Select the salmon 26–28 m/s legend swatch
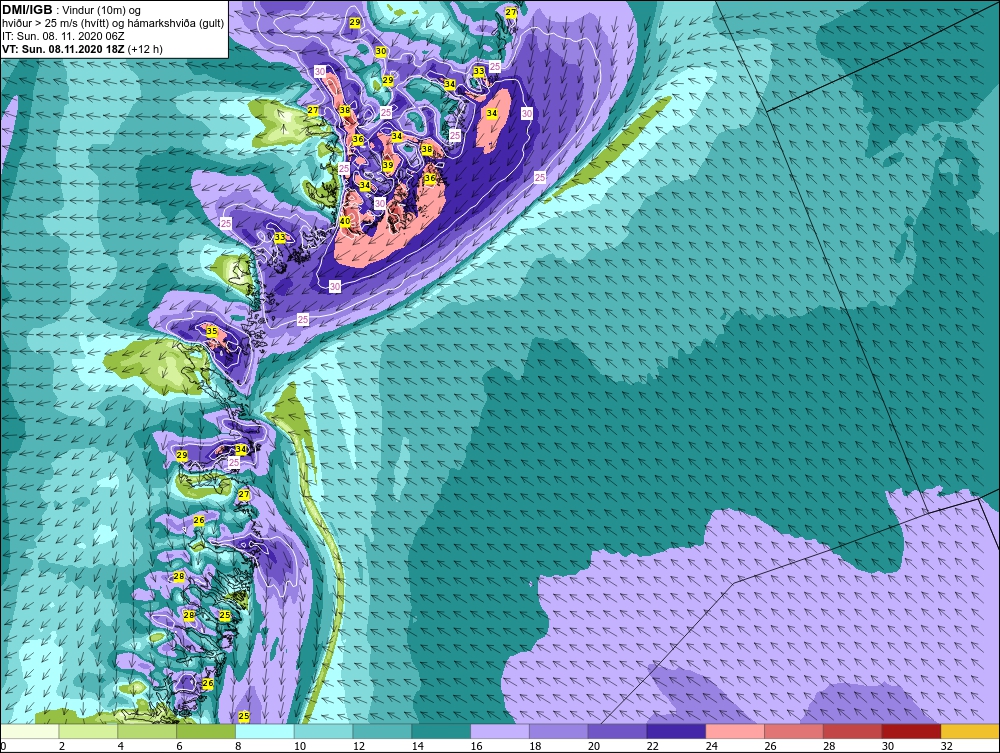The height and width of the screenshot is (753, 1000). [793, 731]
